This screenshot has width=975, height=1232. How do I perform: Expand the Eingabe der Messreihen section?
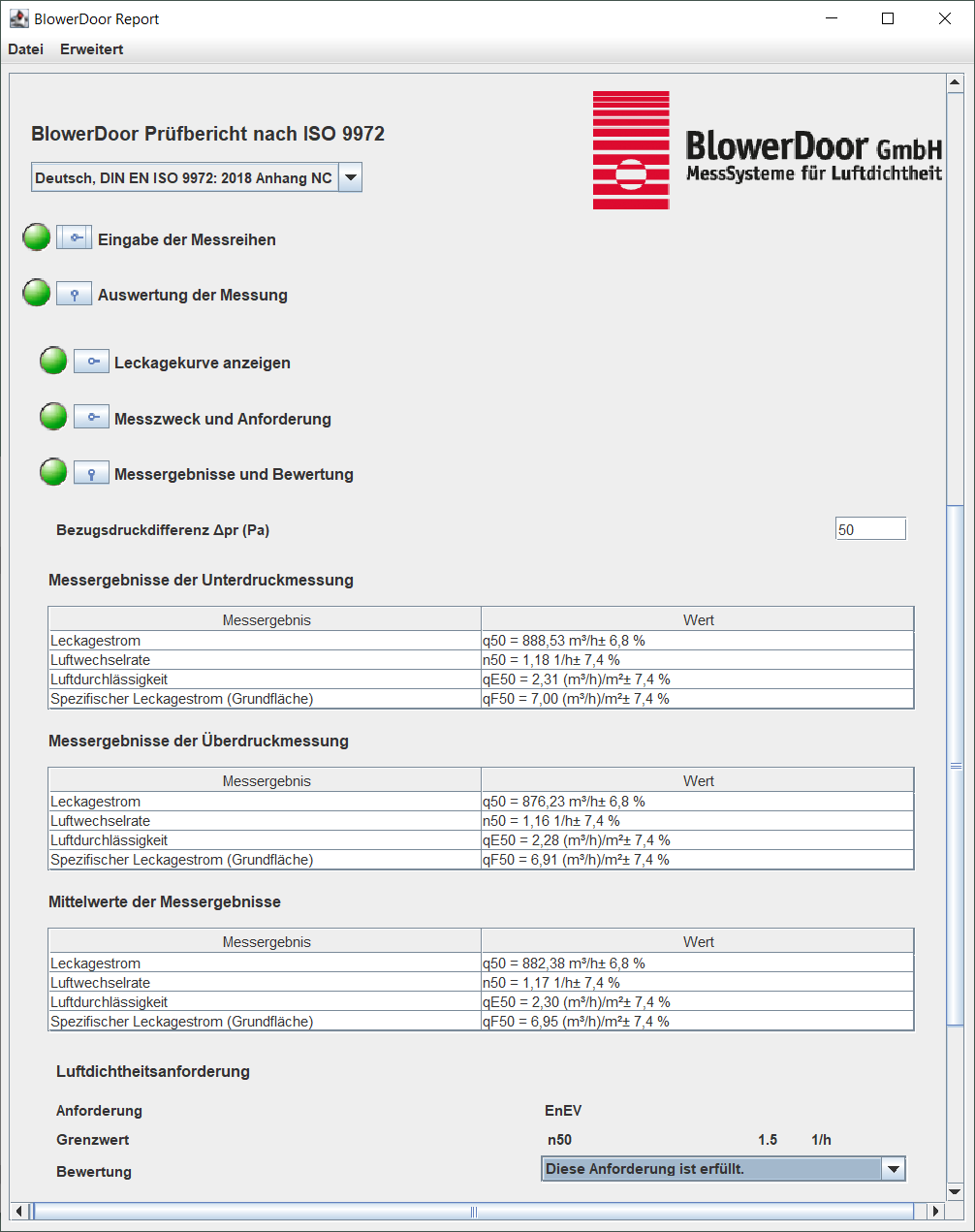pos(75,237)
